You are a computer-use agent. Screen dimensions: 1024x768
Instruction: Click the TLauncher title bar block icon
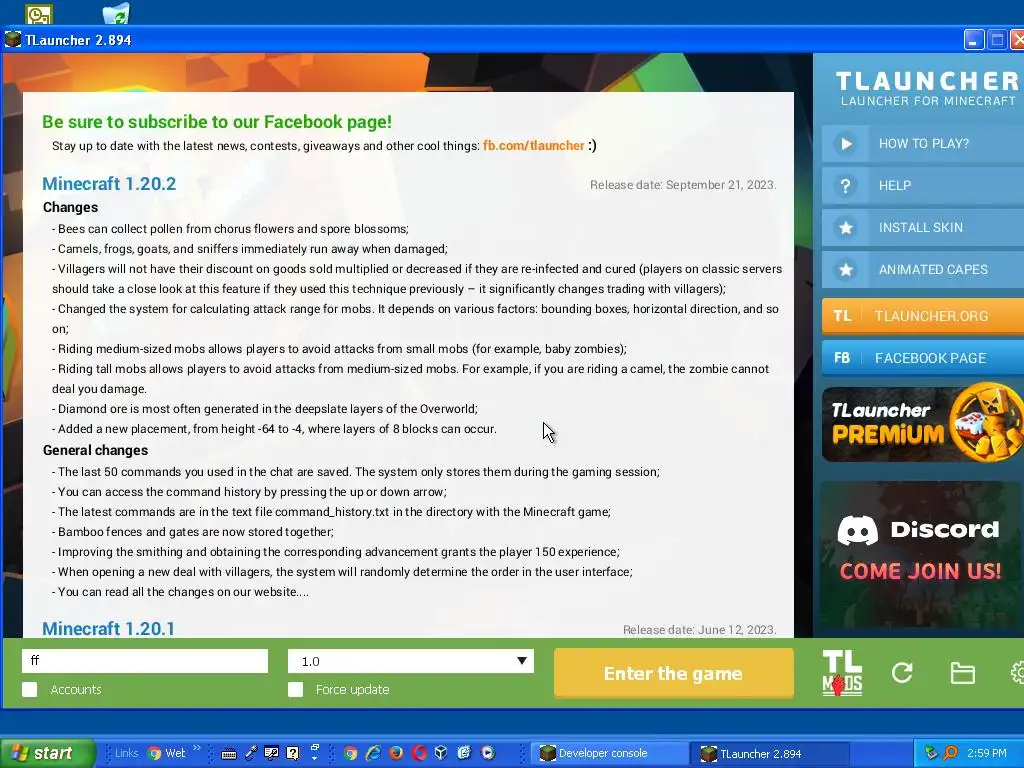pyautogui.click(x=12, y=40)
